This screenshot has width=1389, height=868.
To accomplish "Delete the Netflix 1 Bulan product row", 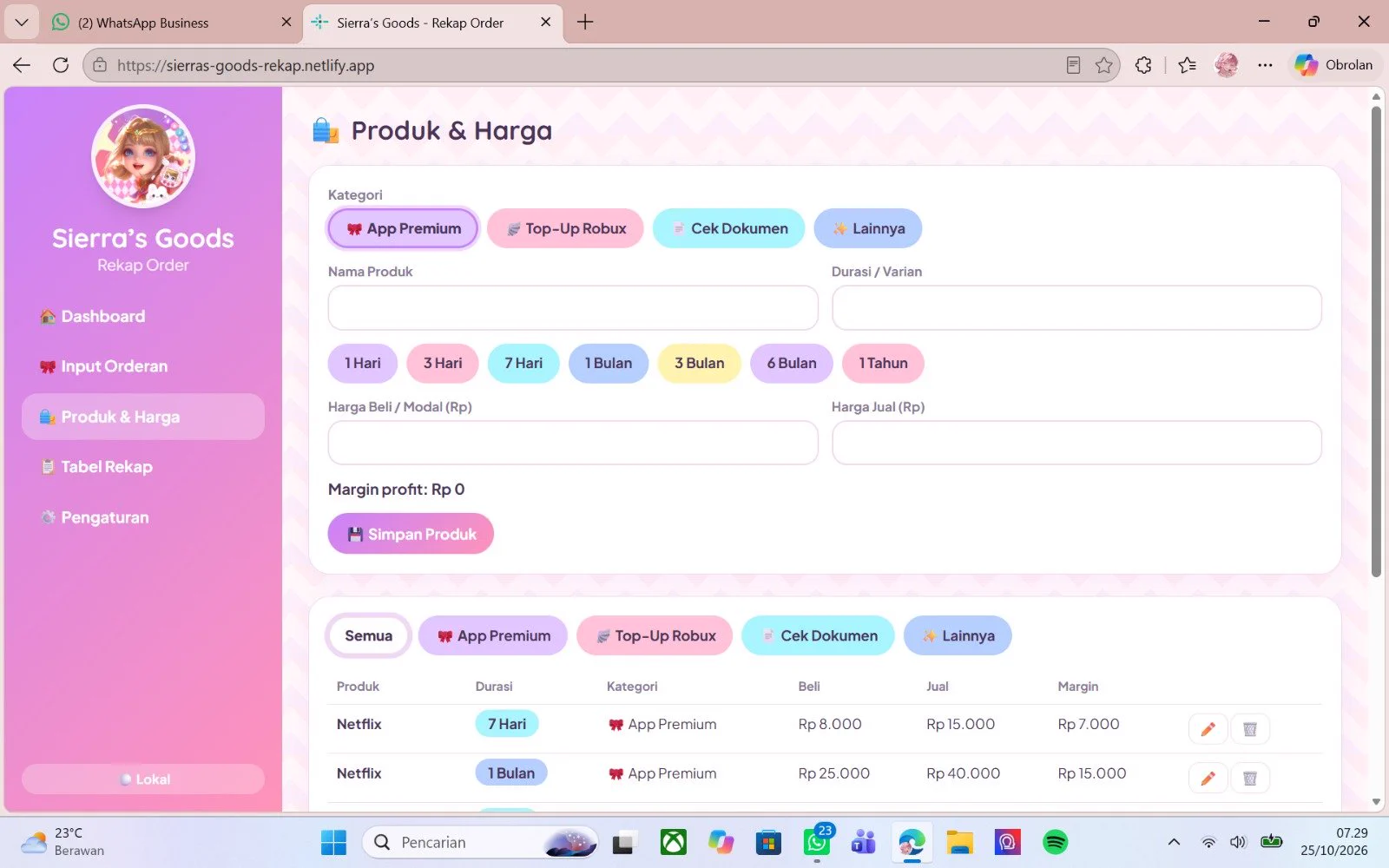I will click(1250, 779).
